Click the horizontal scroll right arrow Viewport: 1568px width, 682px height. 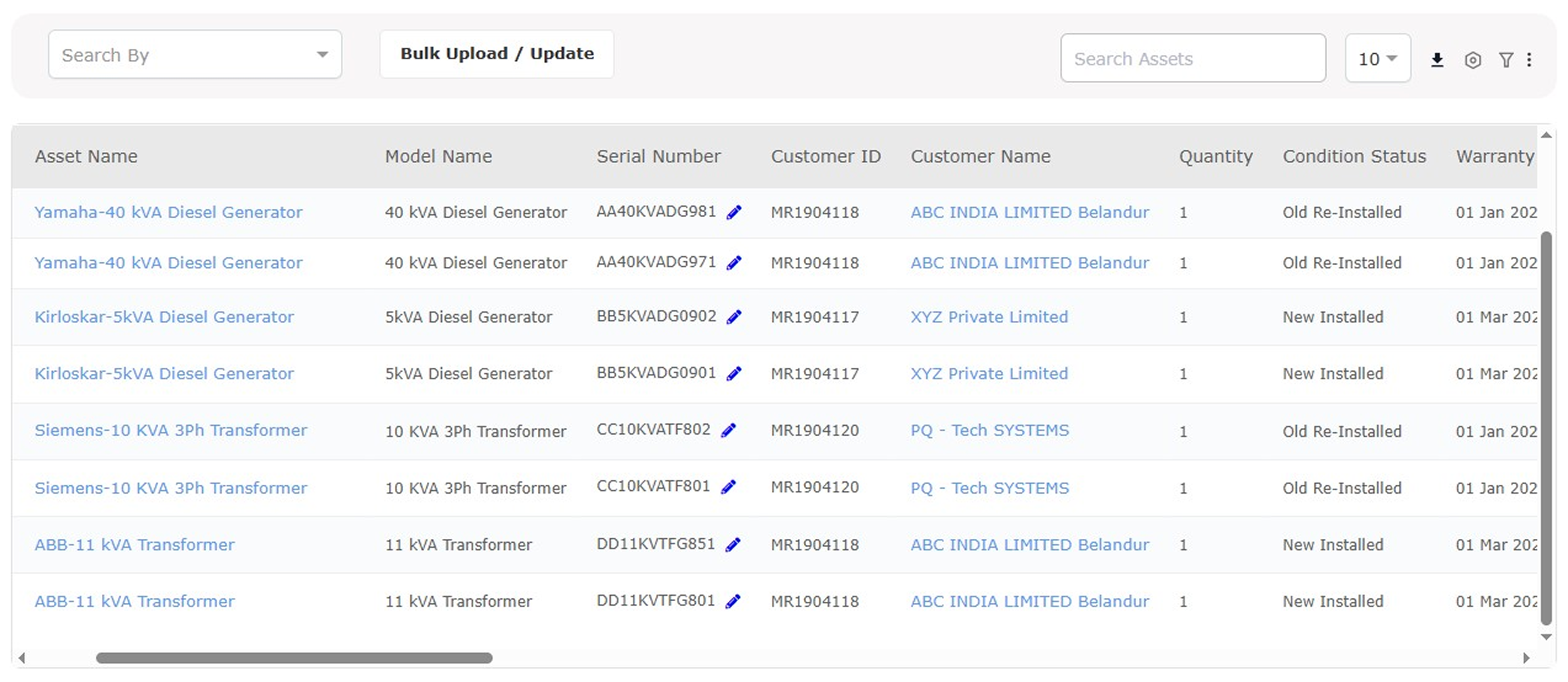point(1526,658)
